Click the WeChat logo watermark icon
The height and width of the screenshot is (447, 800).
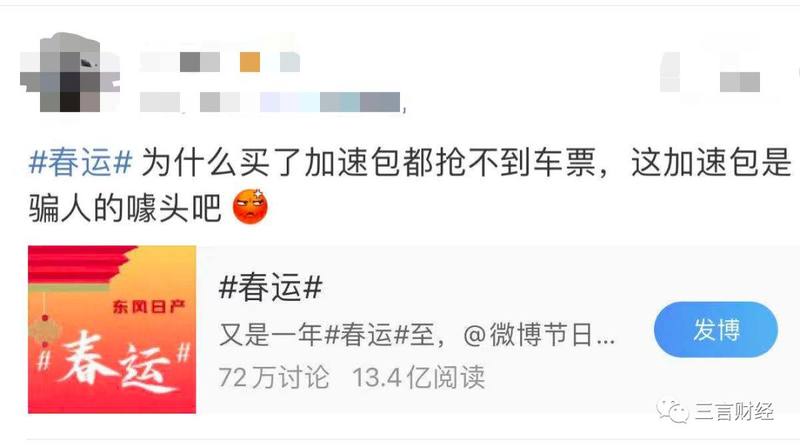(x=672, y=411)
